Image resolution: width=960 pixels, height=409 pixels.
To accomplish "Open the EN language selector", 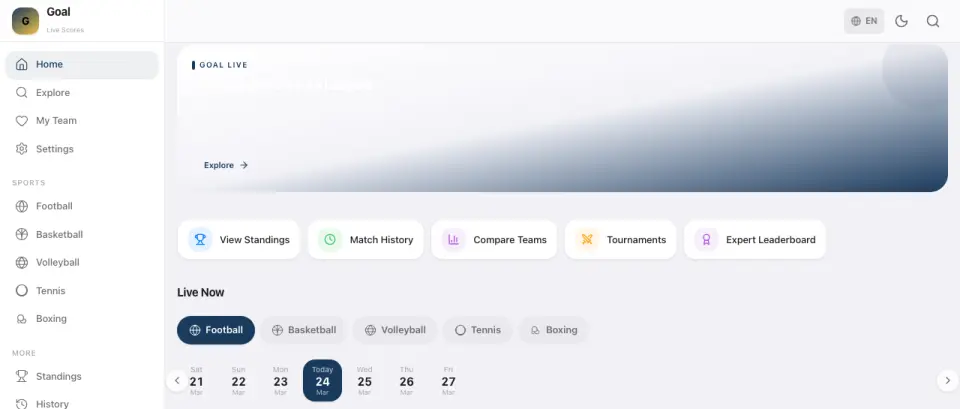I will click(x=864, y=21).
